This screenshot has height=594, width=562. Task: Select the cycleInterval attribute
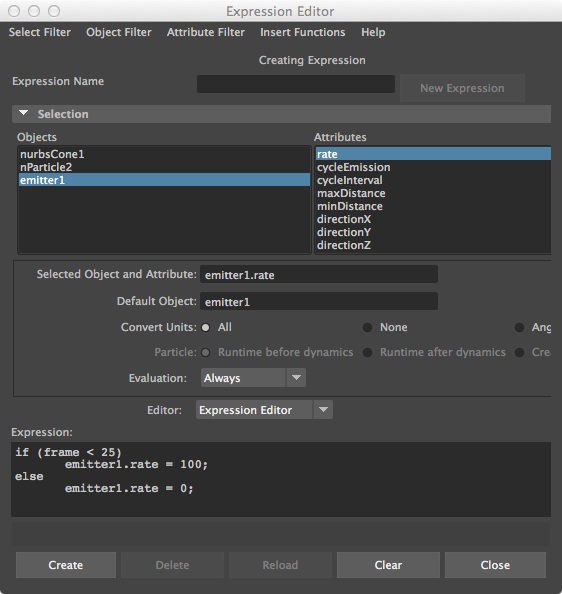433,180
